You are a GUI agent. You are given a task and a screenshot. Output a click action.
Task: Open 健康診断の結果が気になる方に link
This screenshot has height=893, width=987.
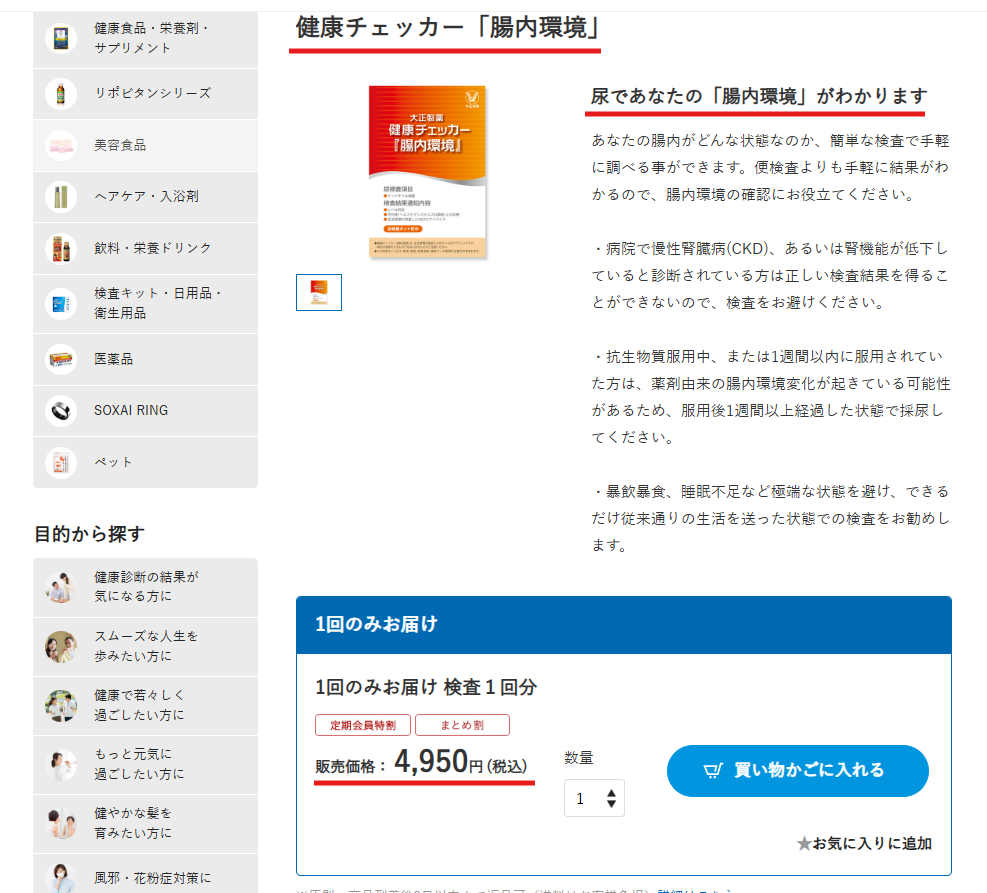click(x=145, y=587)
